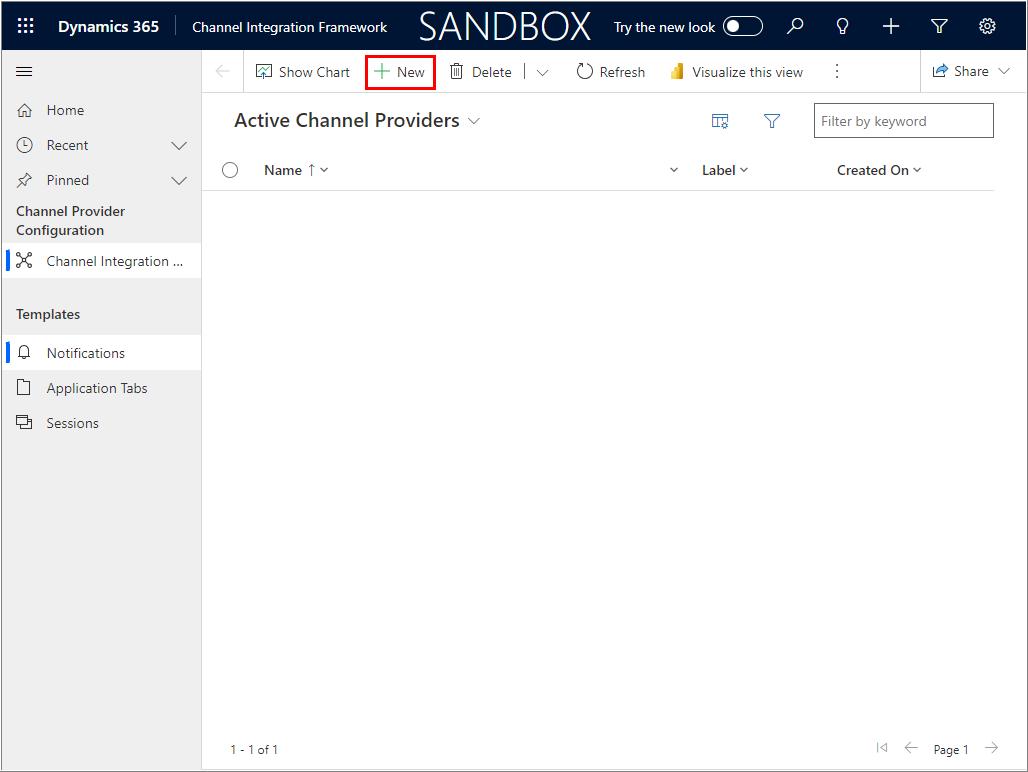
Task: Open the funnel filter icon in top bar
Action: 938,26
